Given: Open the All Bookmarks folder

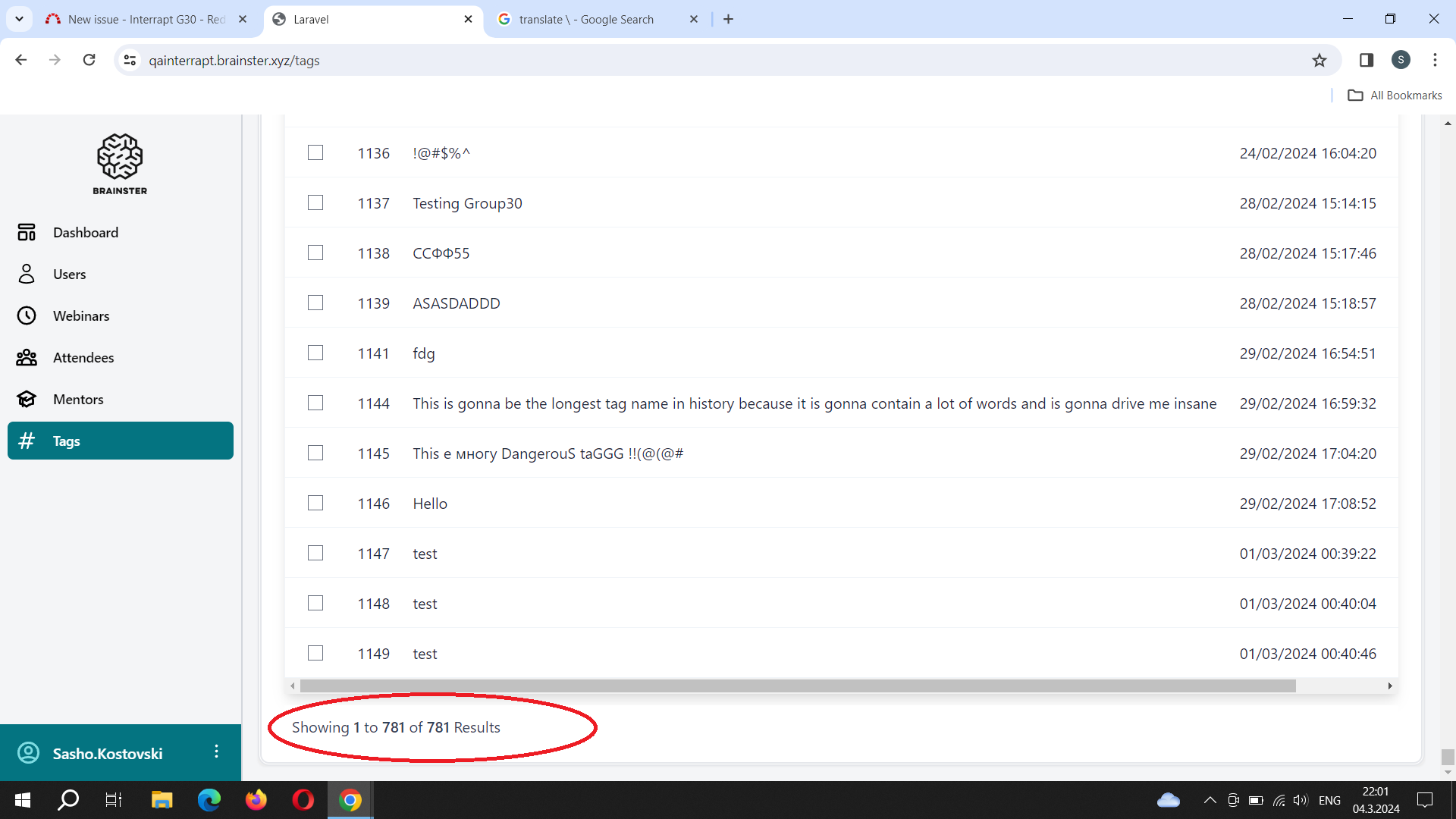Looking at the screenshot, I should (1395, 96).
